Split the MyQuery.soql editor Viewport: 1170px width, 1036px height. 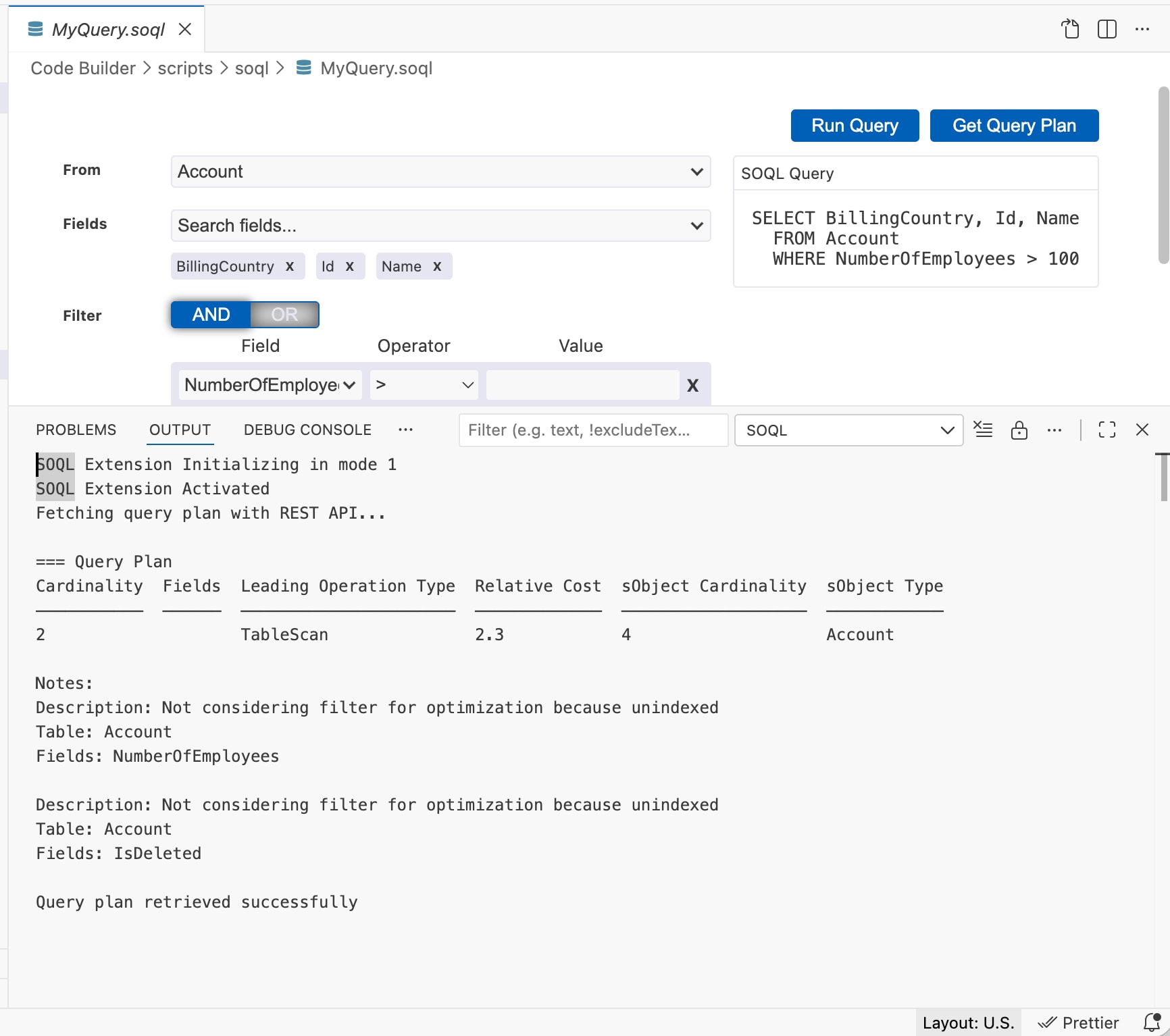pos(1107,29)
